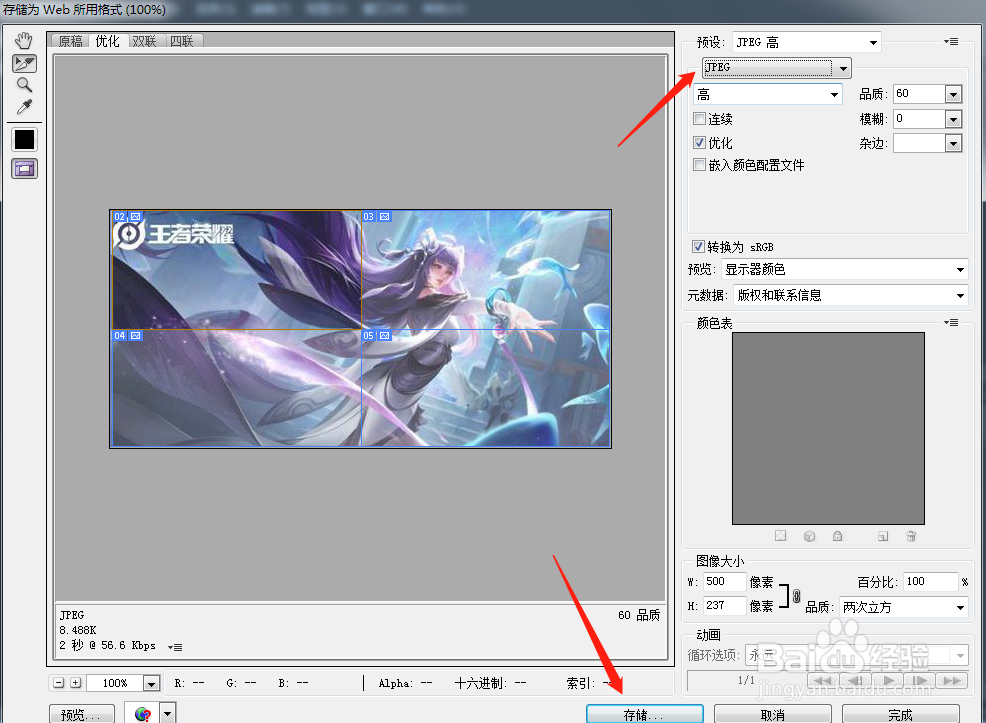Switch to the 优化 tab
986x723 pixels.
click(107, 41)
